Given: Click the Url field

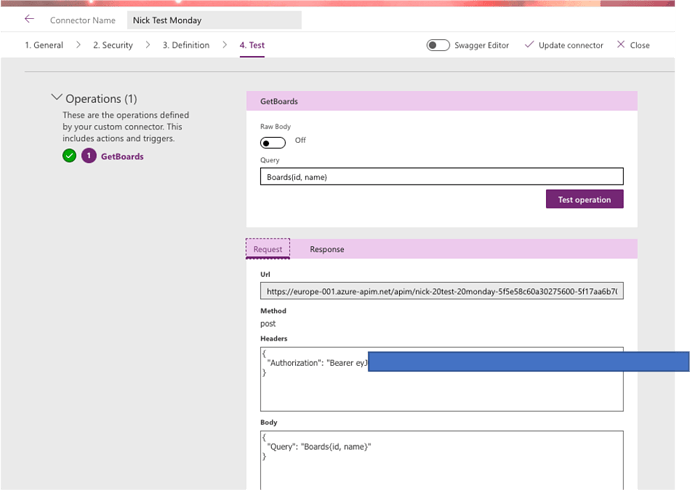Looking at the screenshot, I should coord(441,291).
